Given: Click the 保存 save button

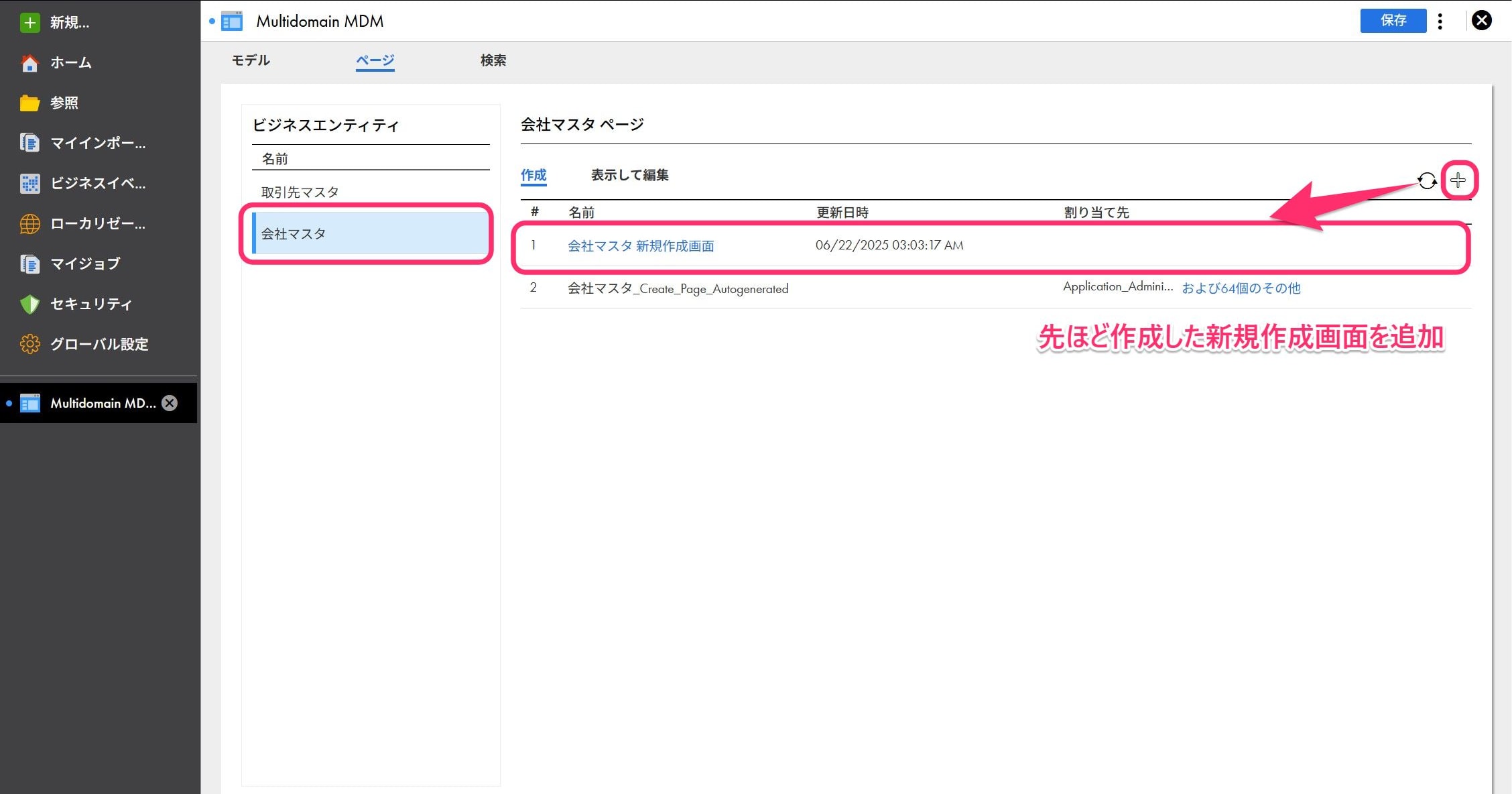Looking at the screenshot, I should (1393, 21).
